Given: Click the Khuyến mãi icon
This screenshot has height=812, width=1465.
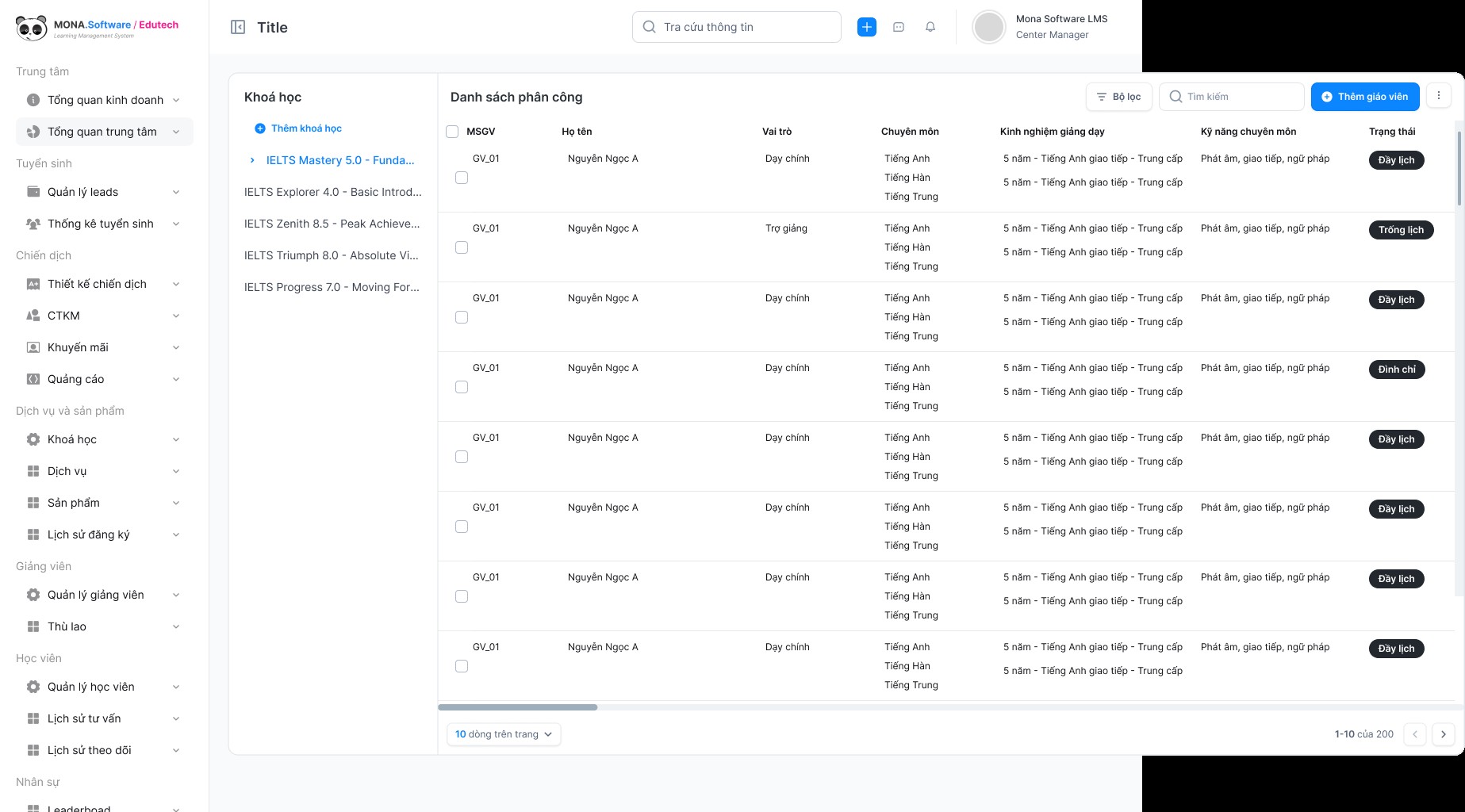Looking at the screenshot, I should [x=33, y=347].
